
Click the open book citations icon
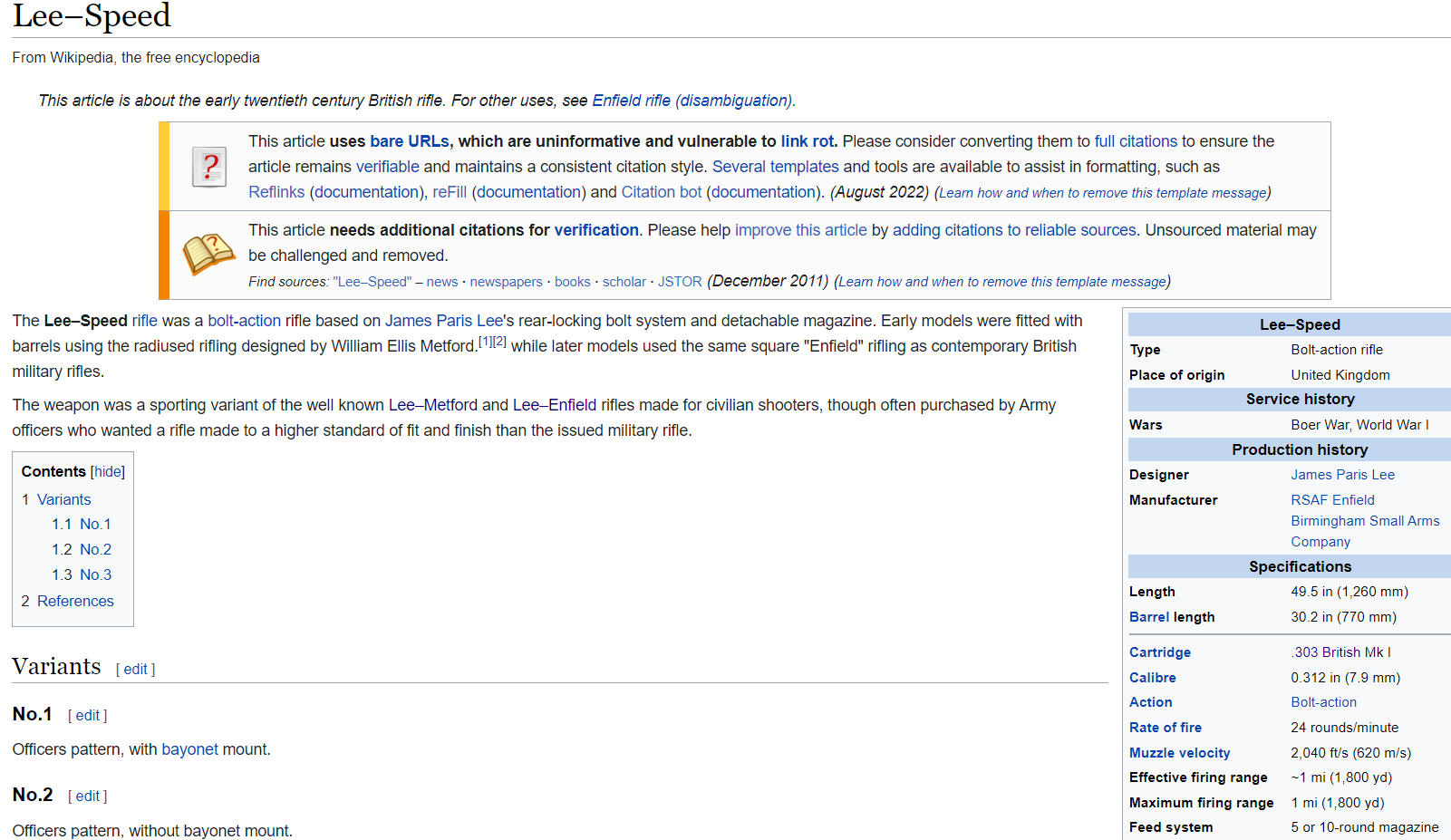[209, 253]
